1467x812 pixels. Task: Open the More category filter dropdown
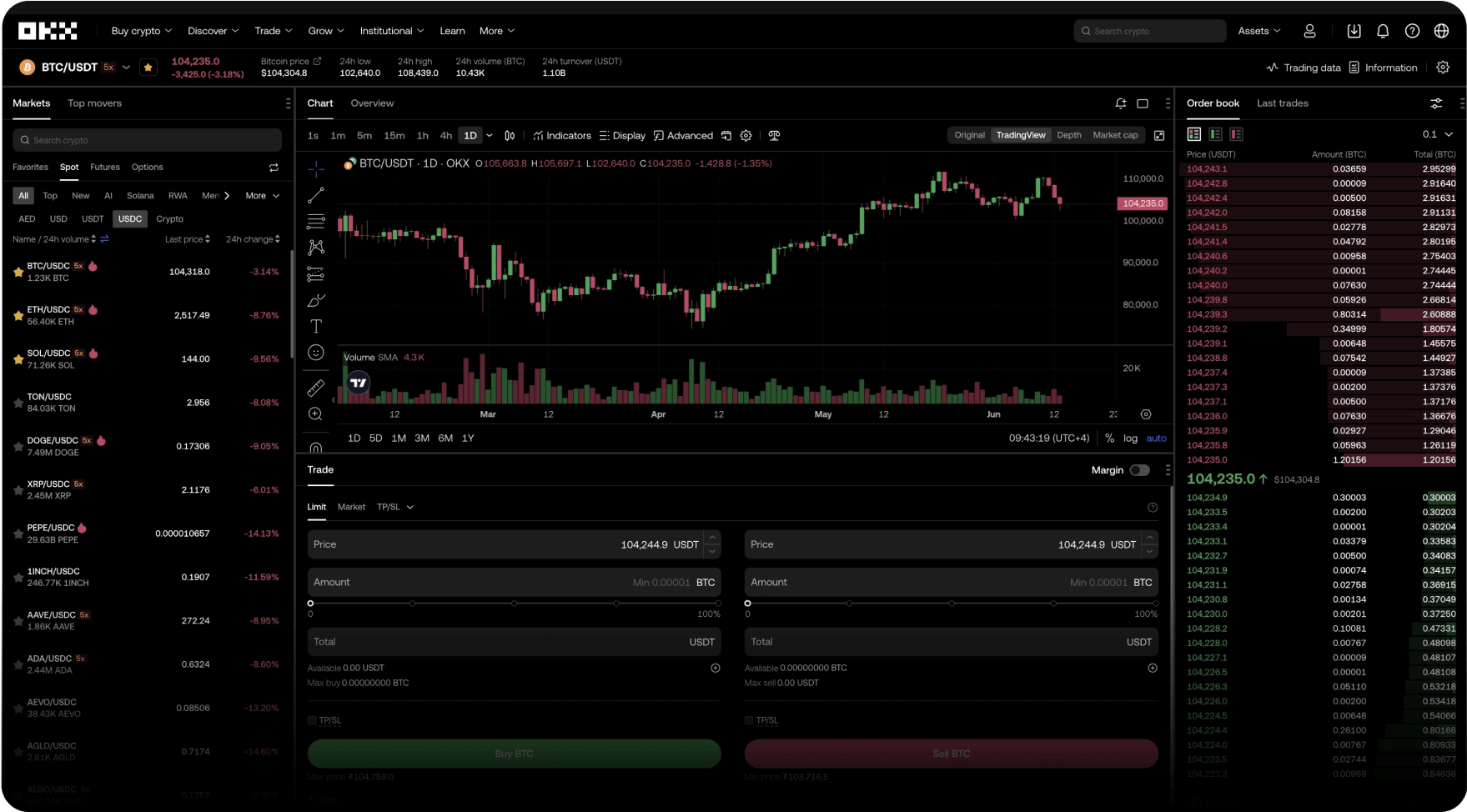coord(261,195)
